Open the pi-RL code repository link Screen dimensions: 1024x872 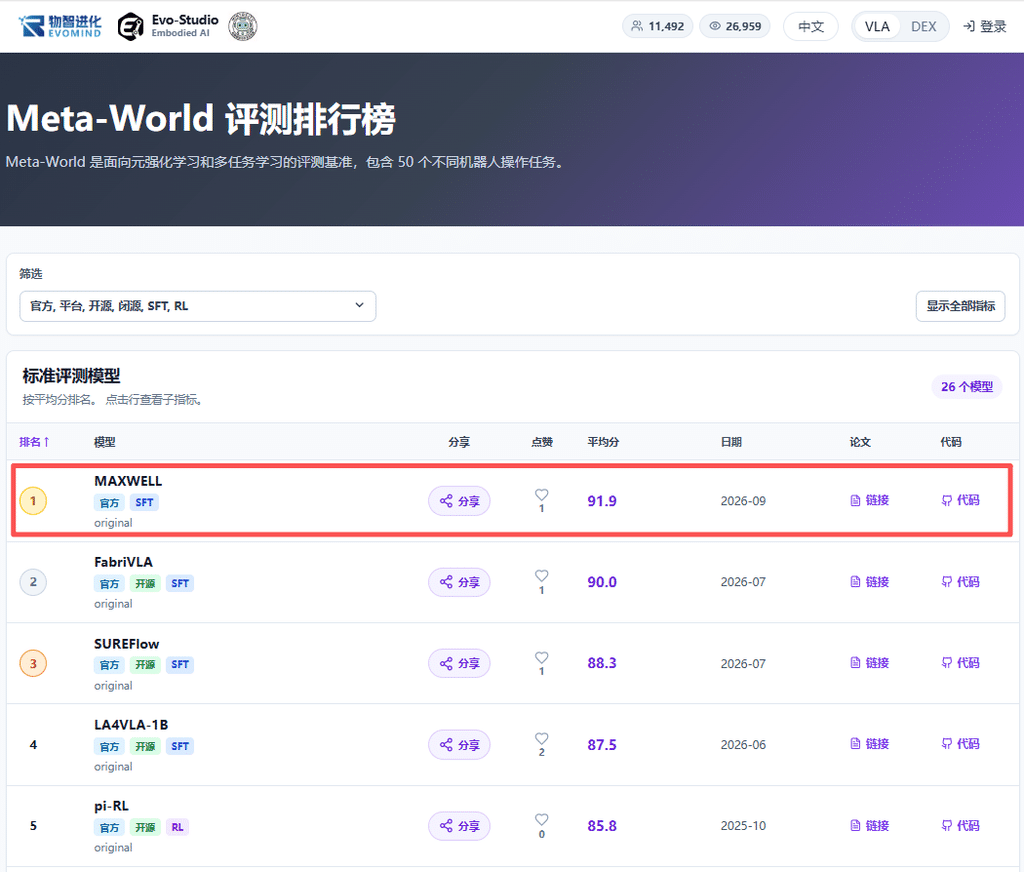tap(960, 825)
